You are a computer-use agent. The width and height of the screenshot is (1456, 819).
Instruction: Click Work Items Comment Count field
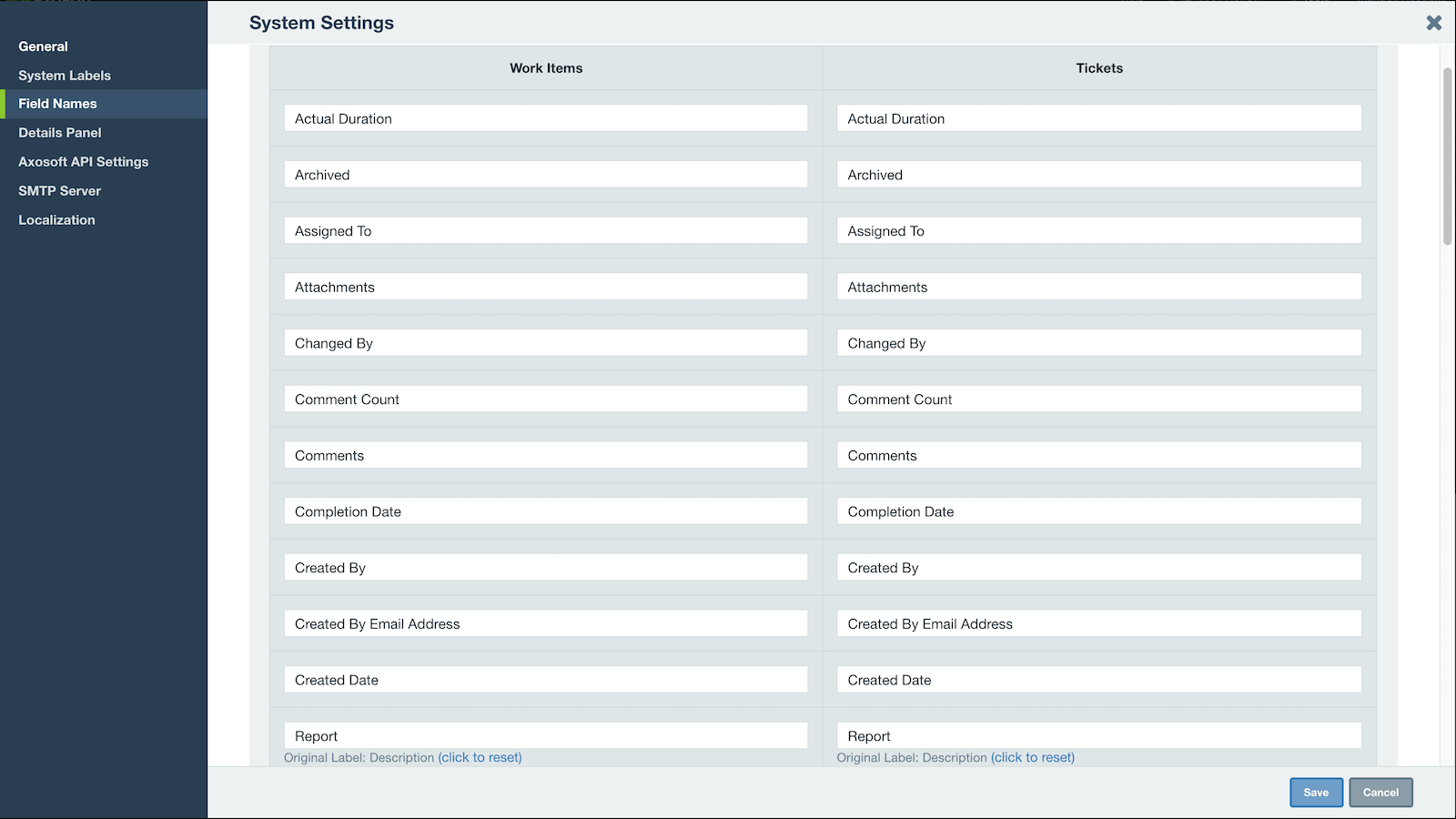point(545,399)
